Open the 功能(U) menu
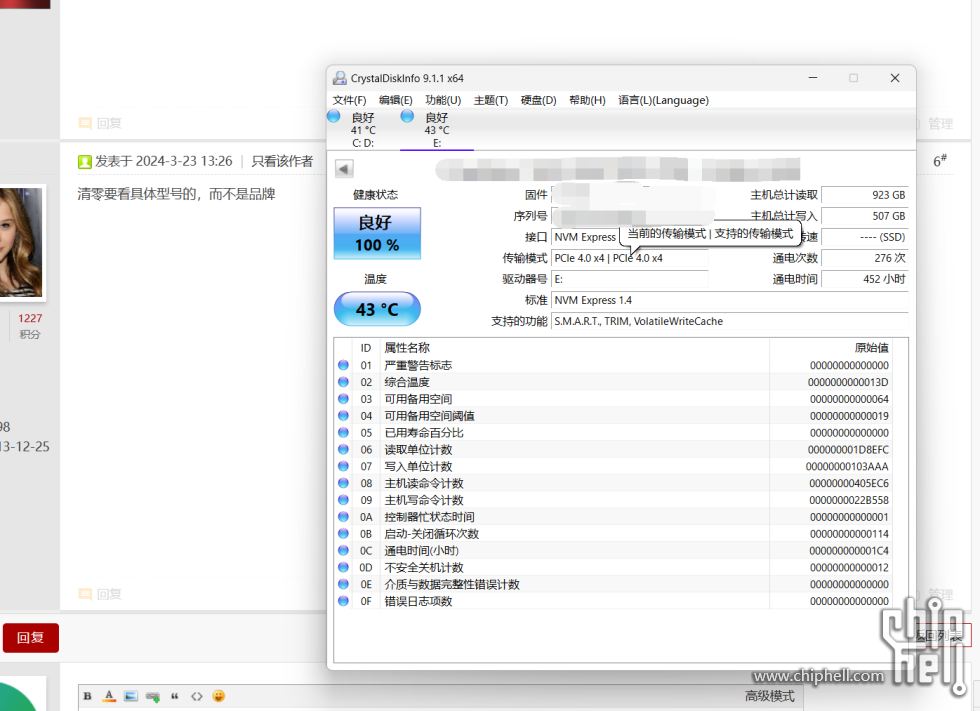This screenshot has width=980, height=711. pos(443,100)
